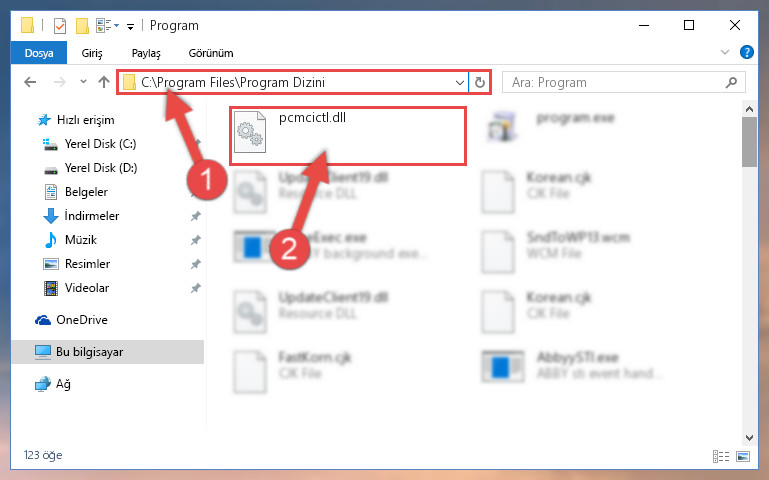Switch to the Görünüm tab
Image resolution: width=769 pixels, height=480 pixels.
(211, 53)
